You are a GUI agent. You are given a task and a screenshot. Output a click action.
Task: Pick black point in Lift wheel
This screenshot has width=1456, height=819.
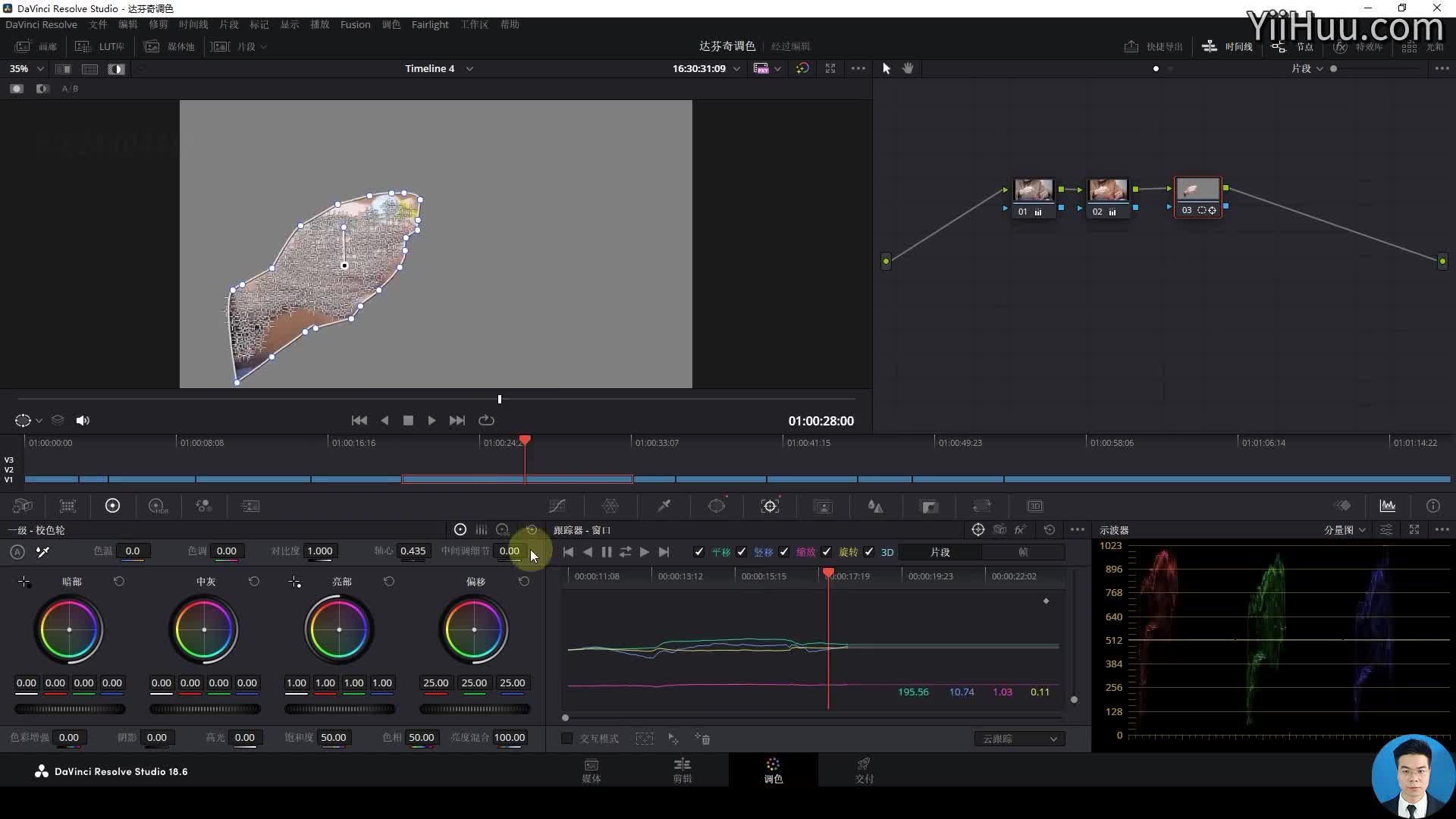(x=24, y=582)
